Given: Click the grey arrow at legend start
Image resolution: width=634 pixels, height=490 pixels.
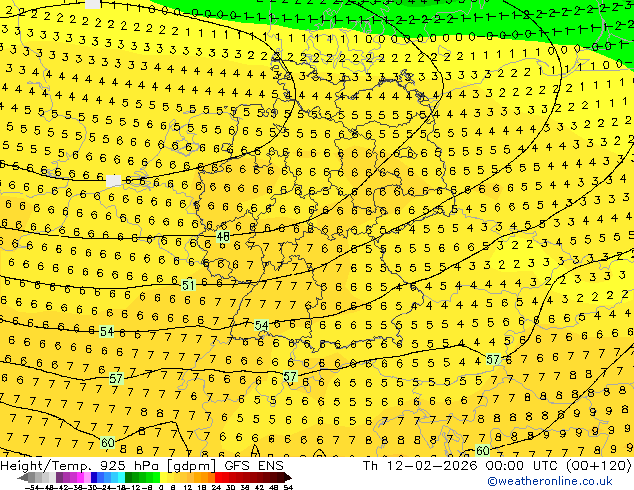Looking at the screenshot, I should [x=22, y=478].
